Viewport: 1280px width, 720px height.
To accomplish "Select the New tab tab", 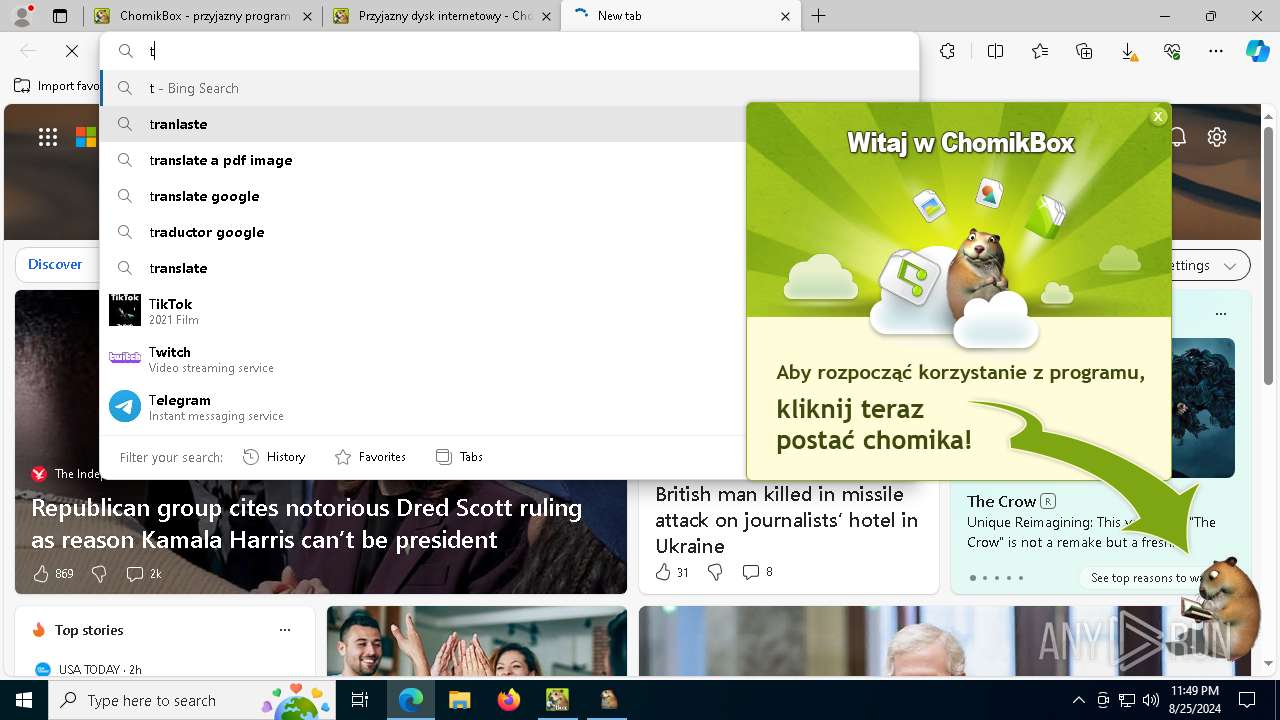I will 681,16.
